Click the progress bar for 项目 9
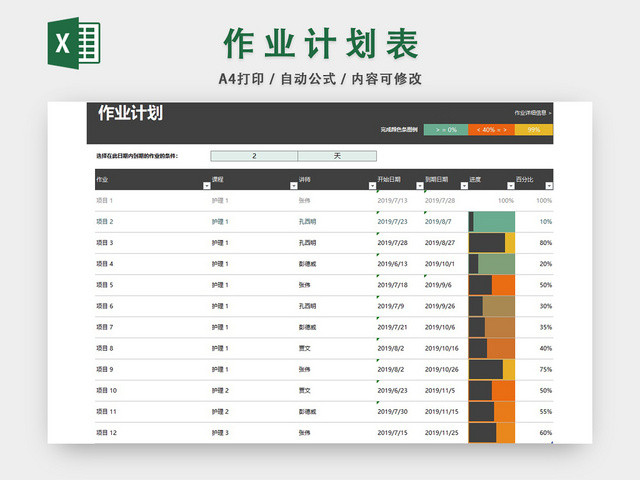The image size is (640, 480). pos(491,369)
